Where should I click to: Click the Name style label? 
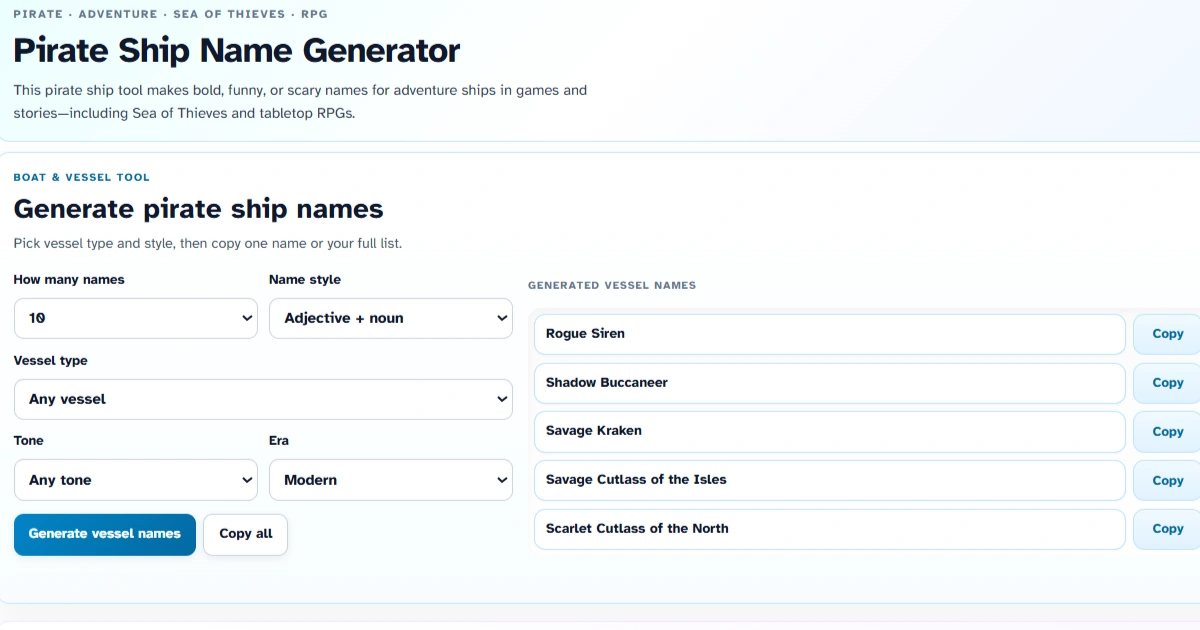pyautogui.click(x=305, y=280)
